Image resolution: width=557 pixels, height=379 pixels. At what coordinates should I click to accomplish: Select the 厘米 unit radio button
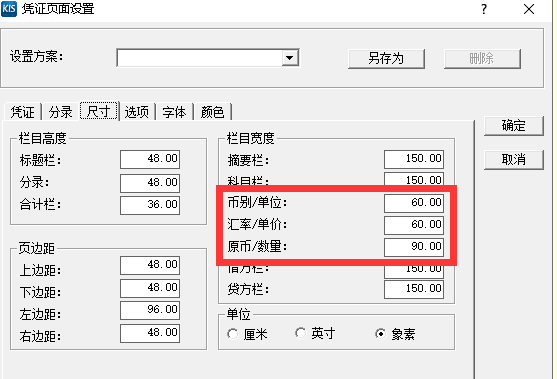click(233, 334)
